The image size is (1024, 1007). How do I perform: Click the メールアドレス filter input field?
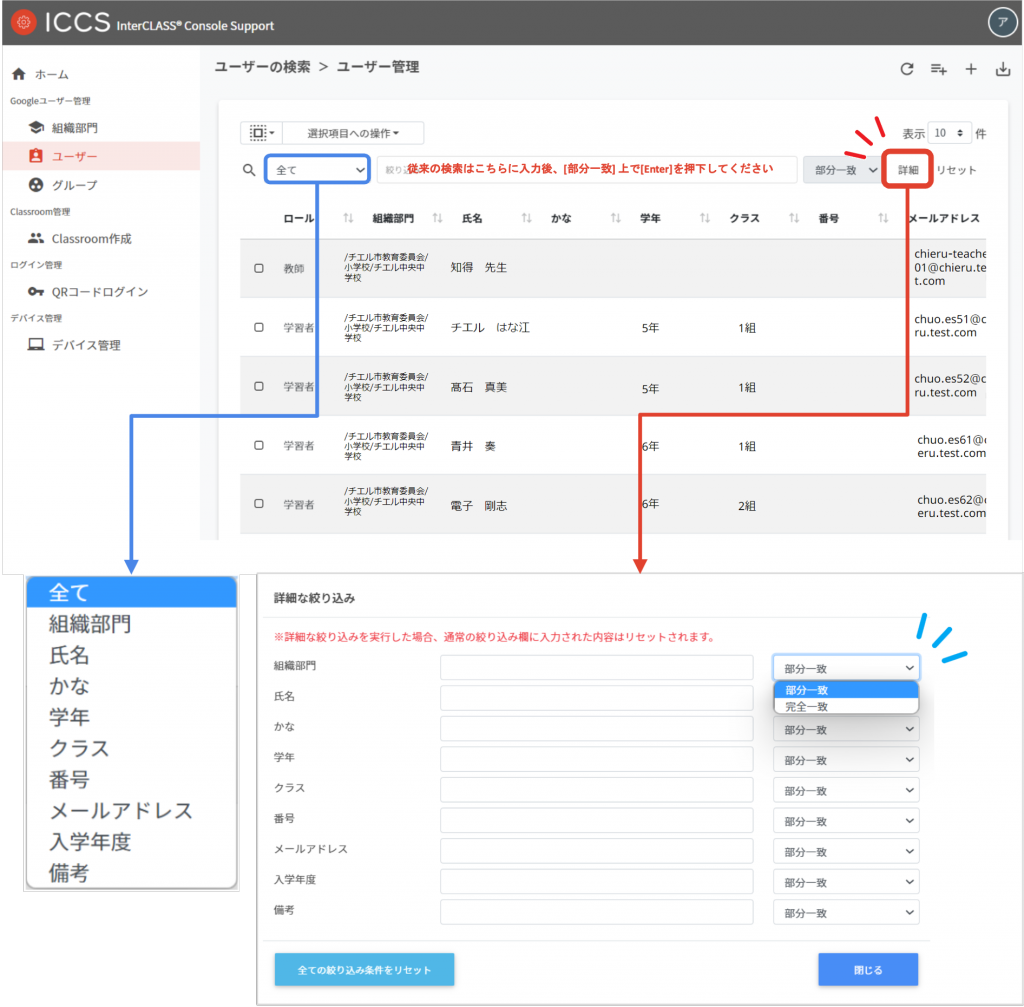click(596, 851)
